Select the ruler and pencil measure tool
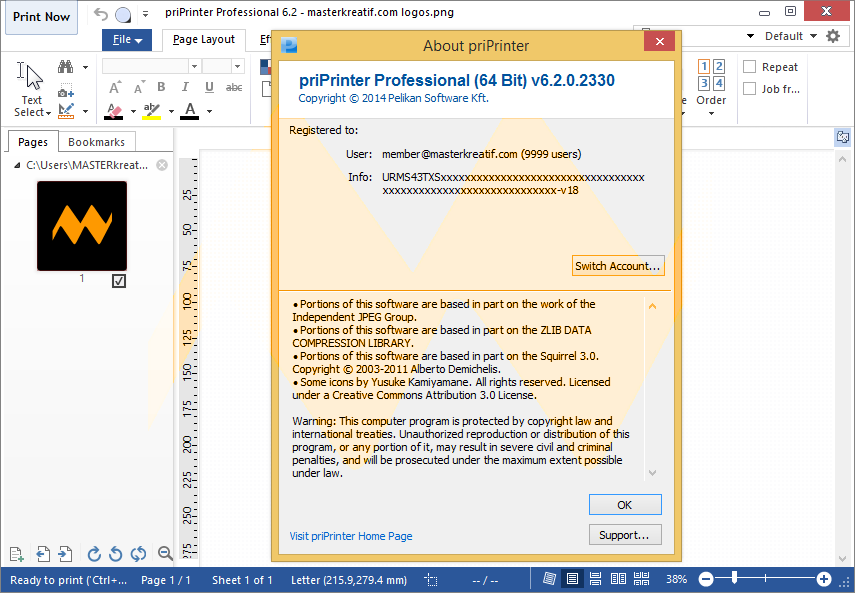This screenshot has width=855, height=593. [x=65, y=111]
